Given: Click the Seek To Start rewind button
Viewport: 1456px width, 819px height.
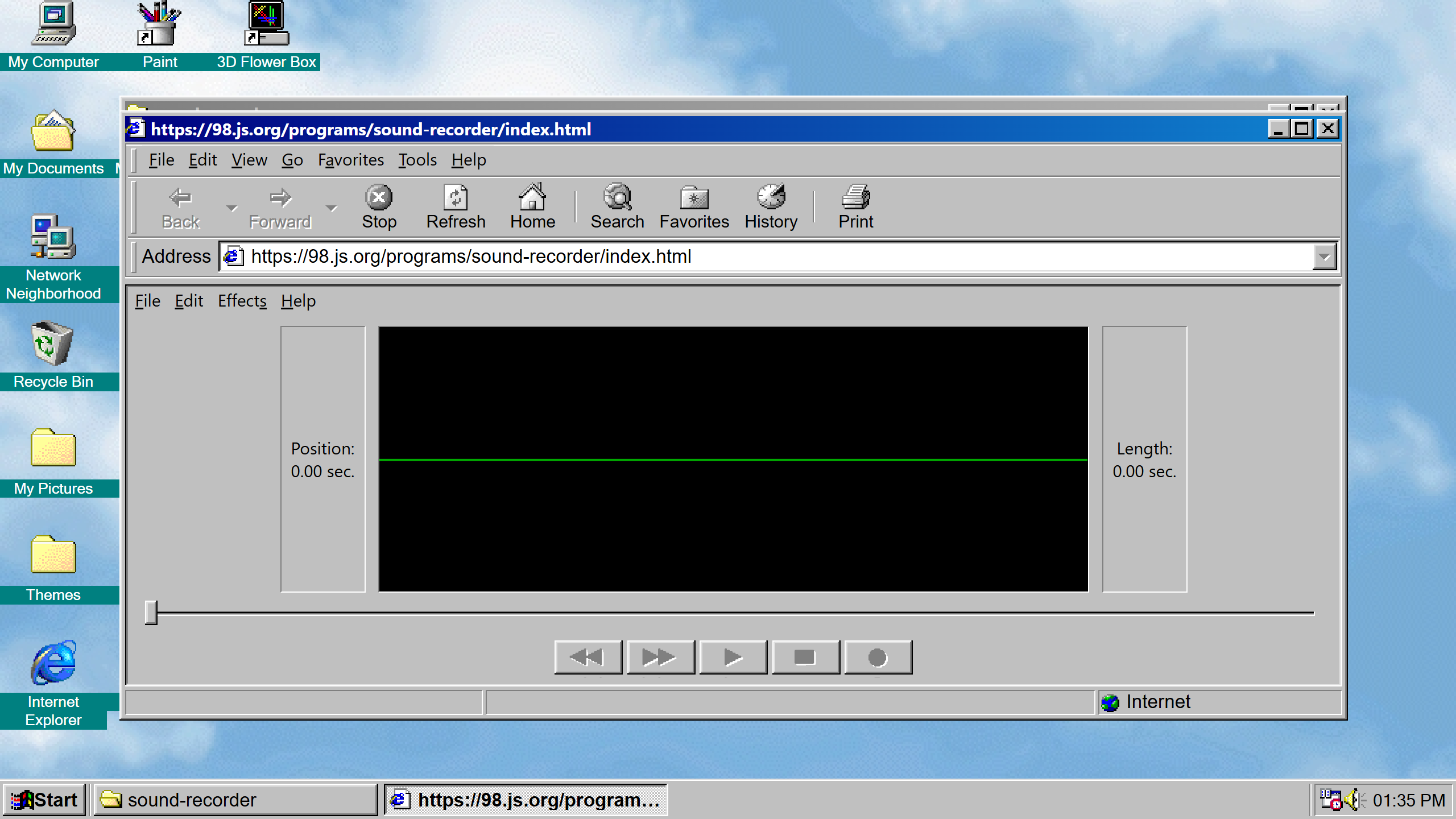Looking at the screenshot, I should pyautogui.click(x=588, y=657).
